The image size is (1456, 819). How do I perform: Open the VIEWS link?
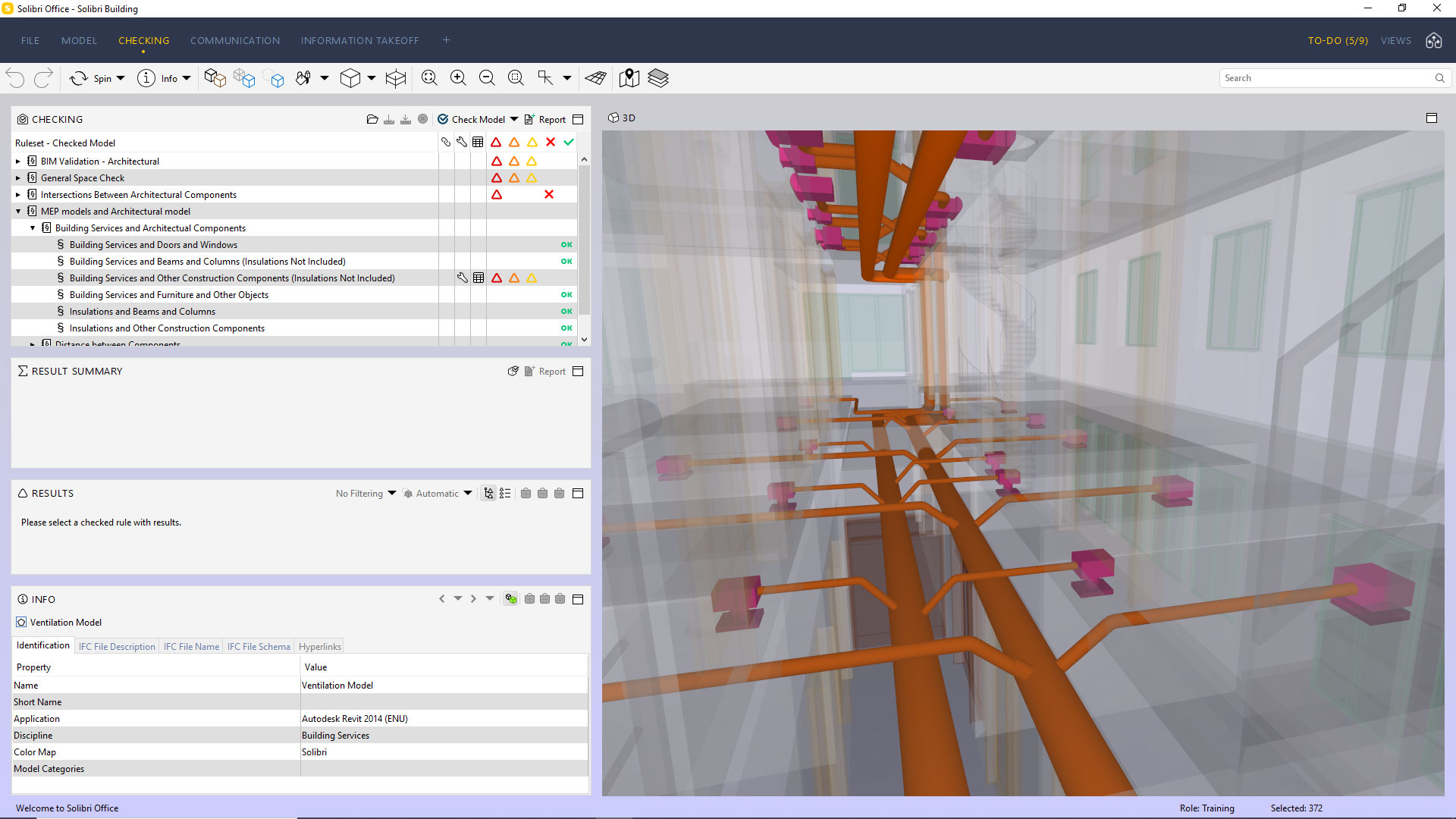pyautogui.click(x=1395, y=40)
